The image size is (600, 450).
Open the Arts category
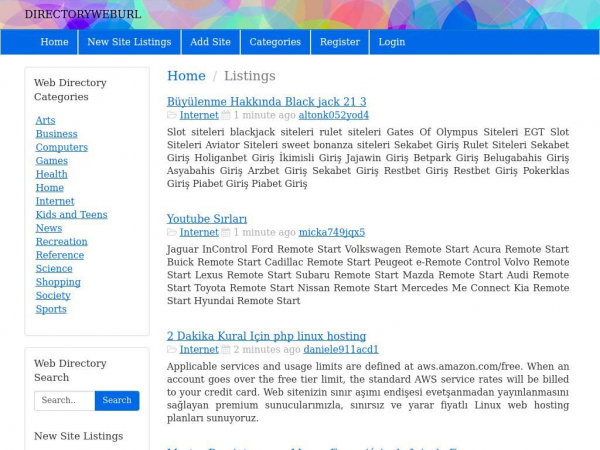click(x=46, y=121)
